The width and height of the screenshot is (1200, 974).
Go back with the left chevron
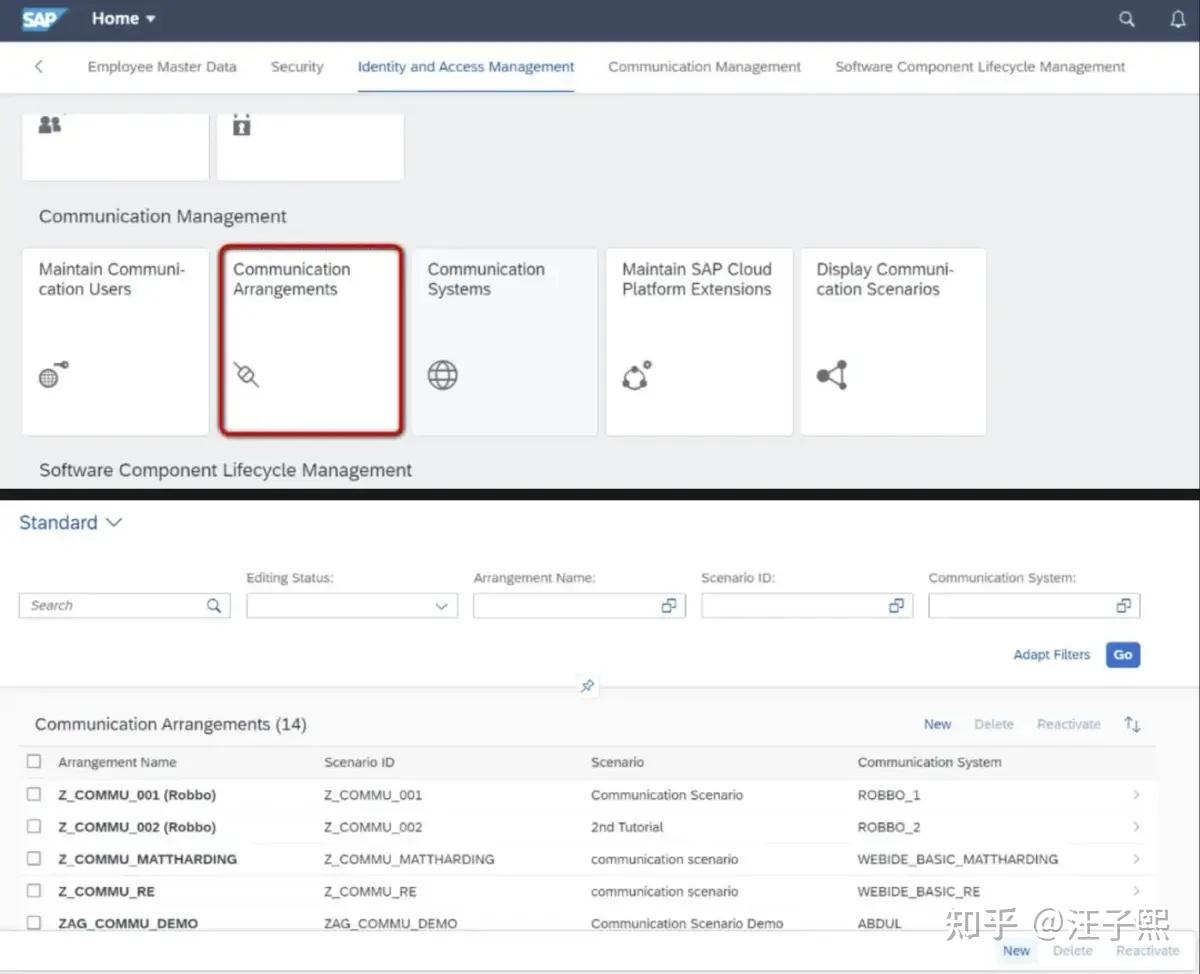[x=39, y=67]
